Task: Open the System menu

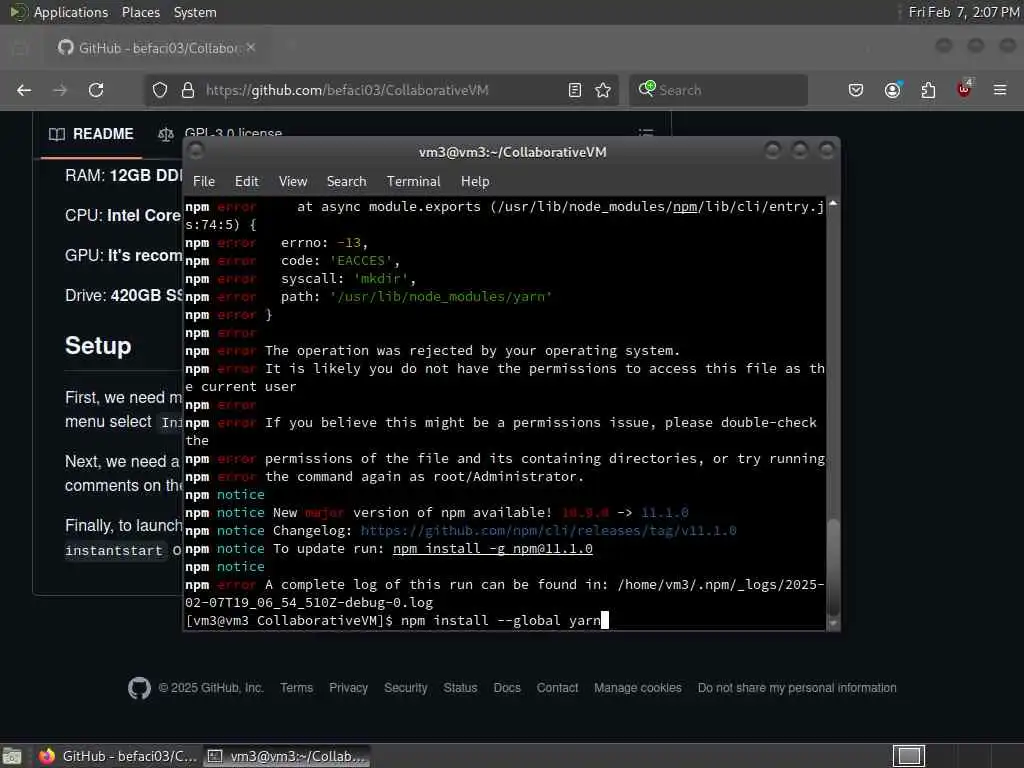Action: [195, 12]
